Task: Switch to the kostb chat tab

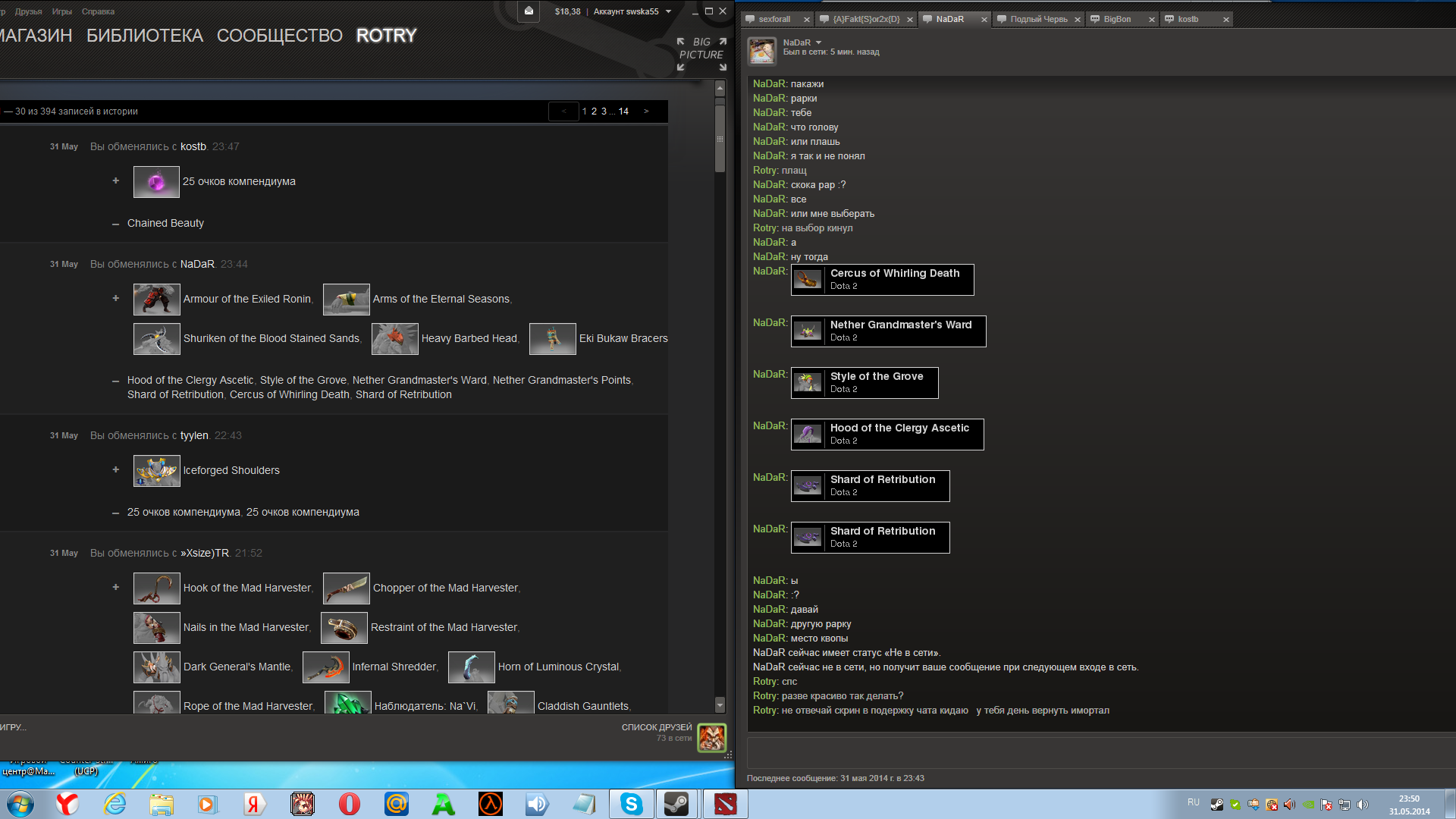Action: [1188, 19]
